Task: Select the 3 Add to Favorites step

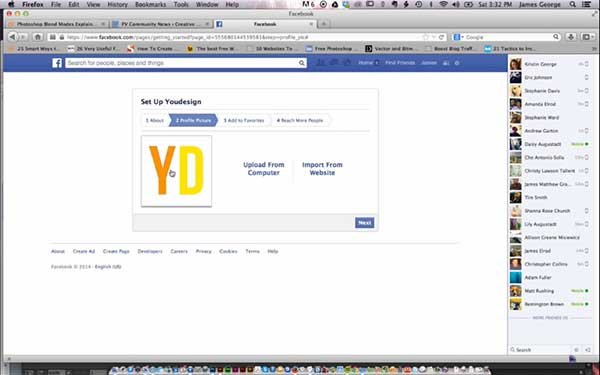Action: (244, 121)
